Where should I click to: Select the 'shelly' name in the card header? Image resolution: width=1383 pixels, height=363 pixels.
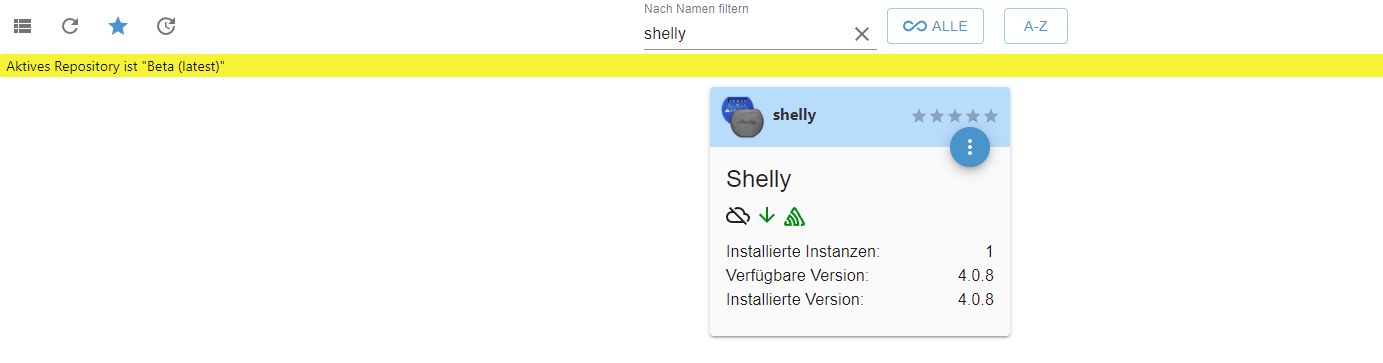(794, 115)
